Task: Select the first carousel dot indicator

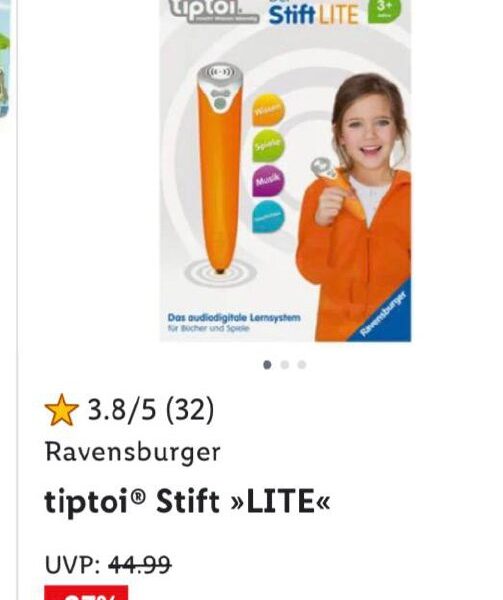Action: tap(267, 365)
